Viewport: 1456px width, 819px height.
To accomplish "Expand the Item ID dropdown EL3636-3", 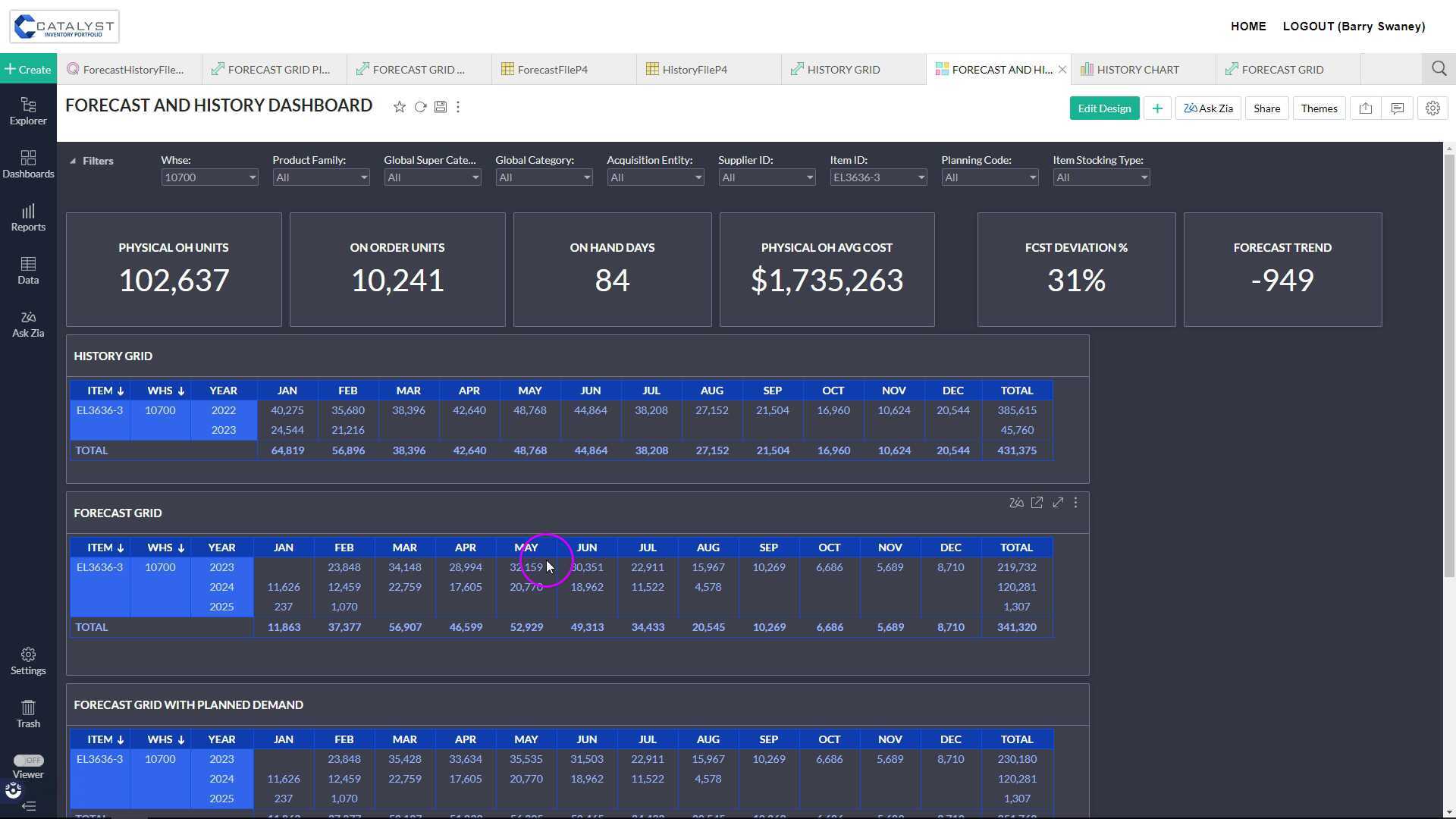I will [877, 177].
